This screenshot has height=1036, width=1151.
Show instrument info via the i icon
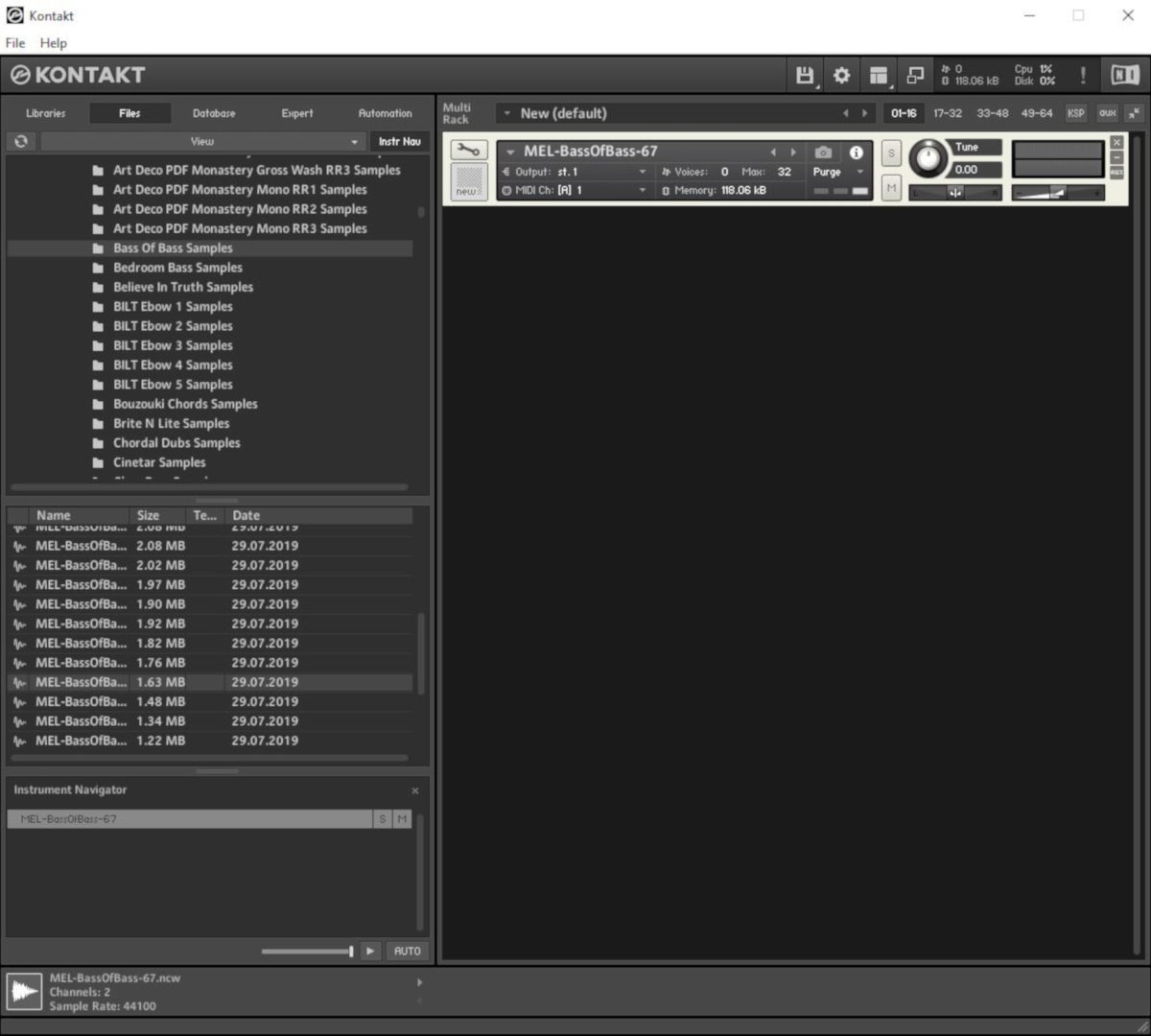coord(856,152)
